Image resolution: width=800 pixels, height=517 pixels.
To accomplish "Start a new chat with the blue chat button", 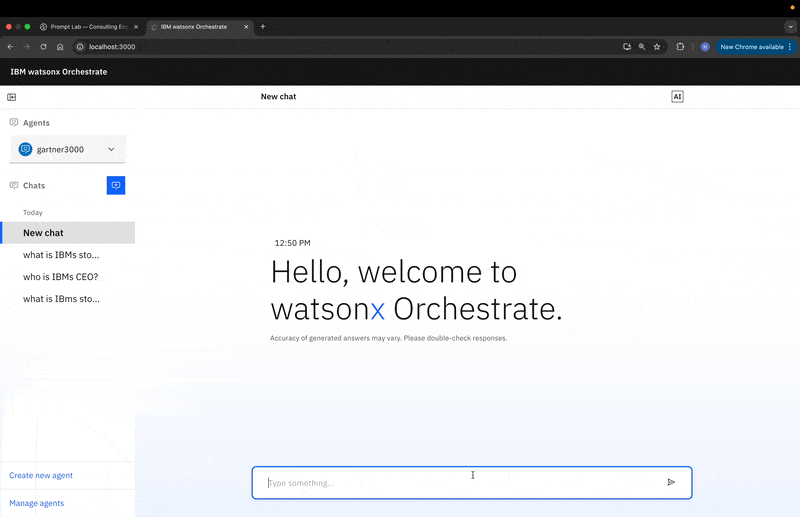I will [x=116, y=185].
